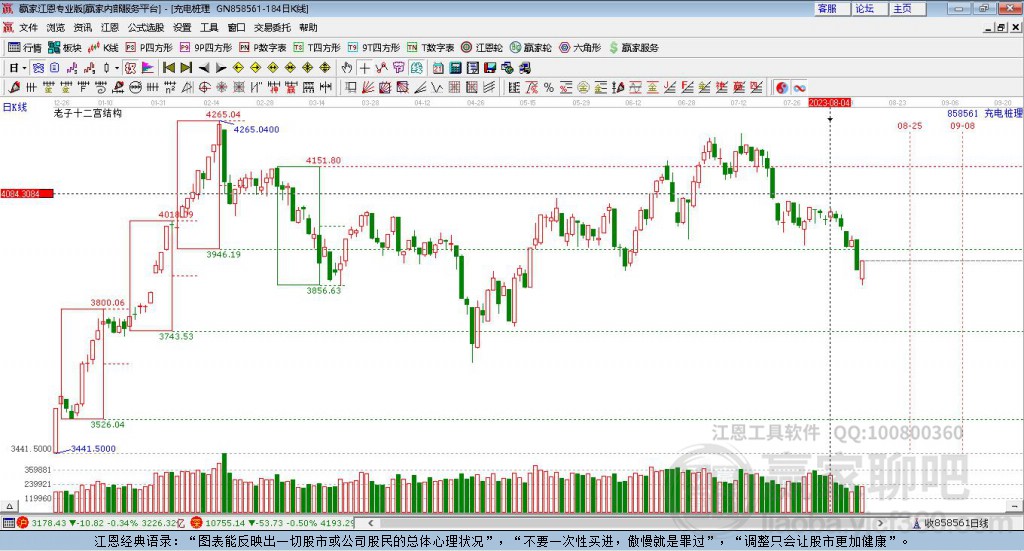The image size is (1024, 551).
Task: Select the 2023-08-04 date marker
Action: 829,102
